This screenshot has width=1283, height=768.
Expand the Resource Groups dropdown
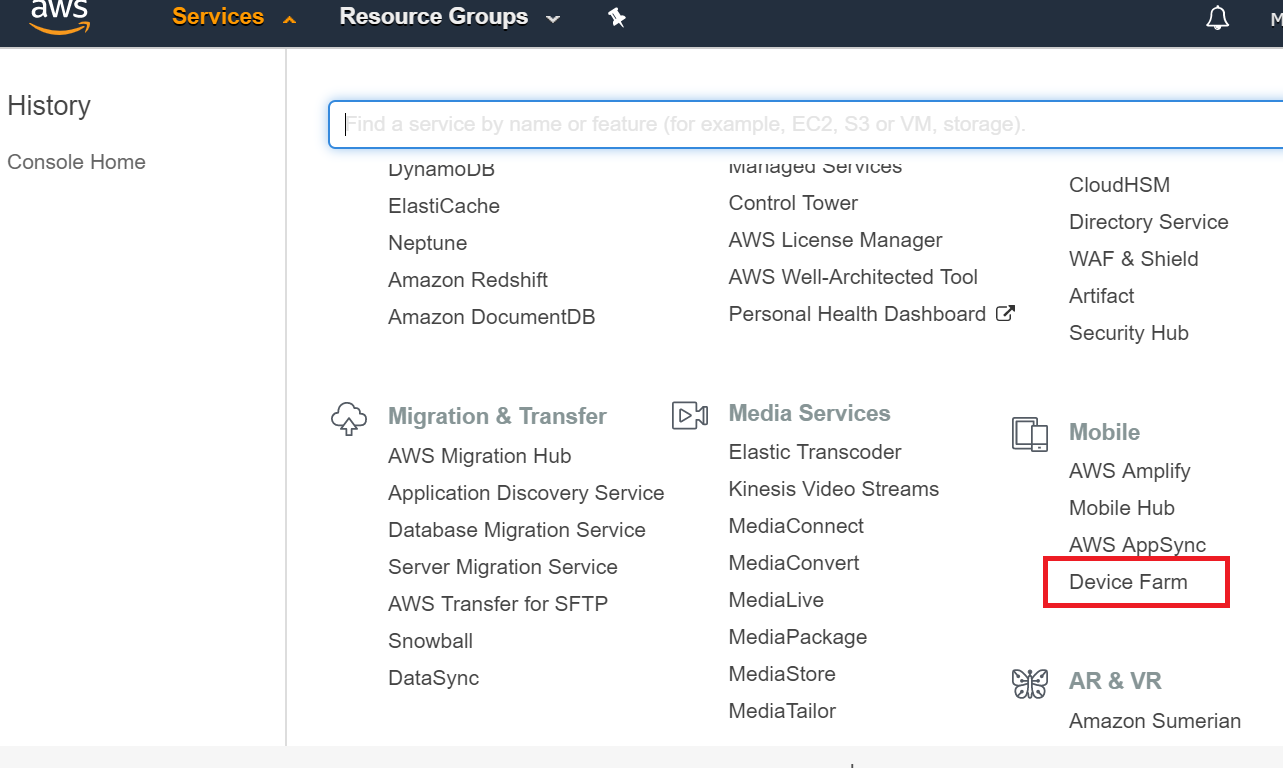click(449, 17)
